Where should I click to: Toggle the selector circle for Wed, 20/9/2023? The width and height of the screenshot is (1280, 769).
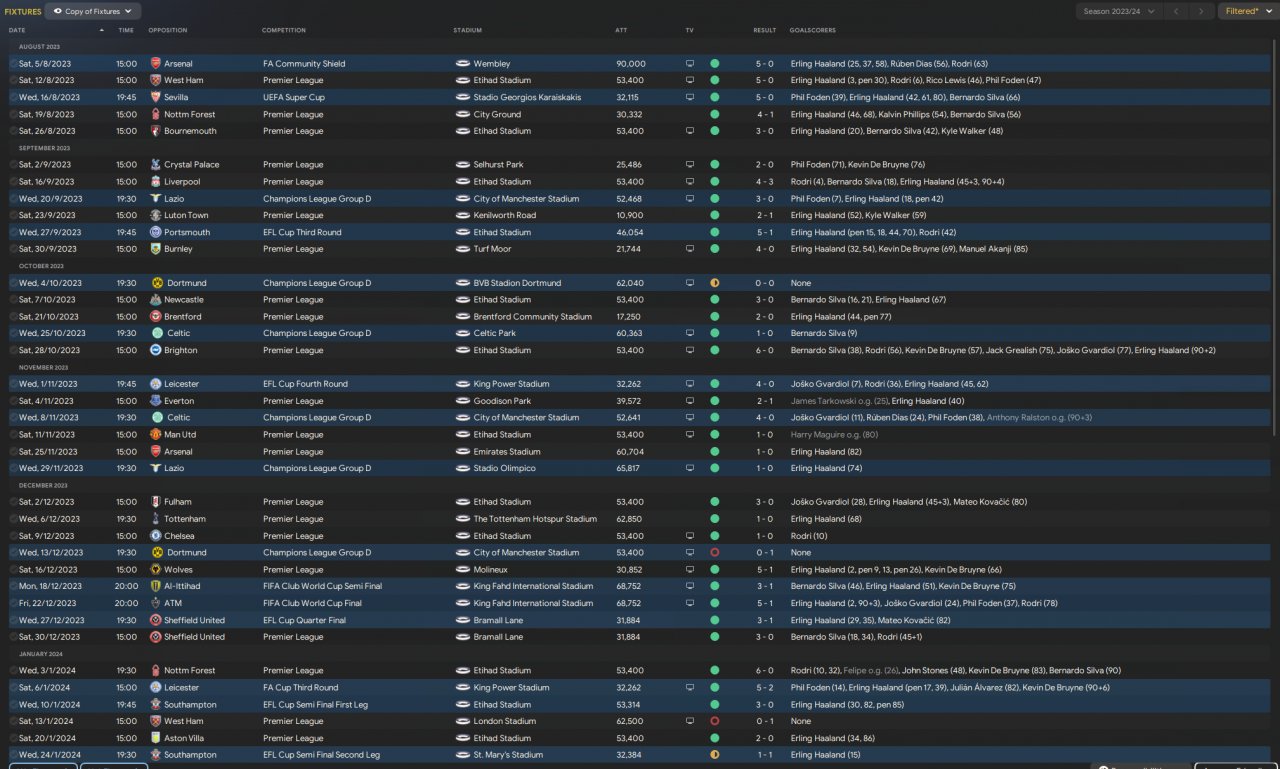pyautogui.click(x=14, y=199)
